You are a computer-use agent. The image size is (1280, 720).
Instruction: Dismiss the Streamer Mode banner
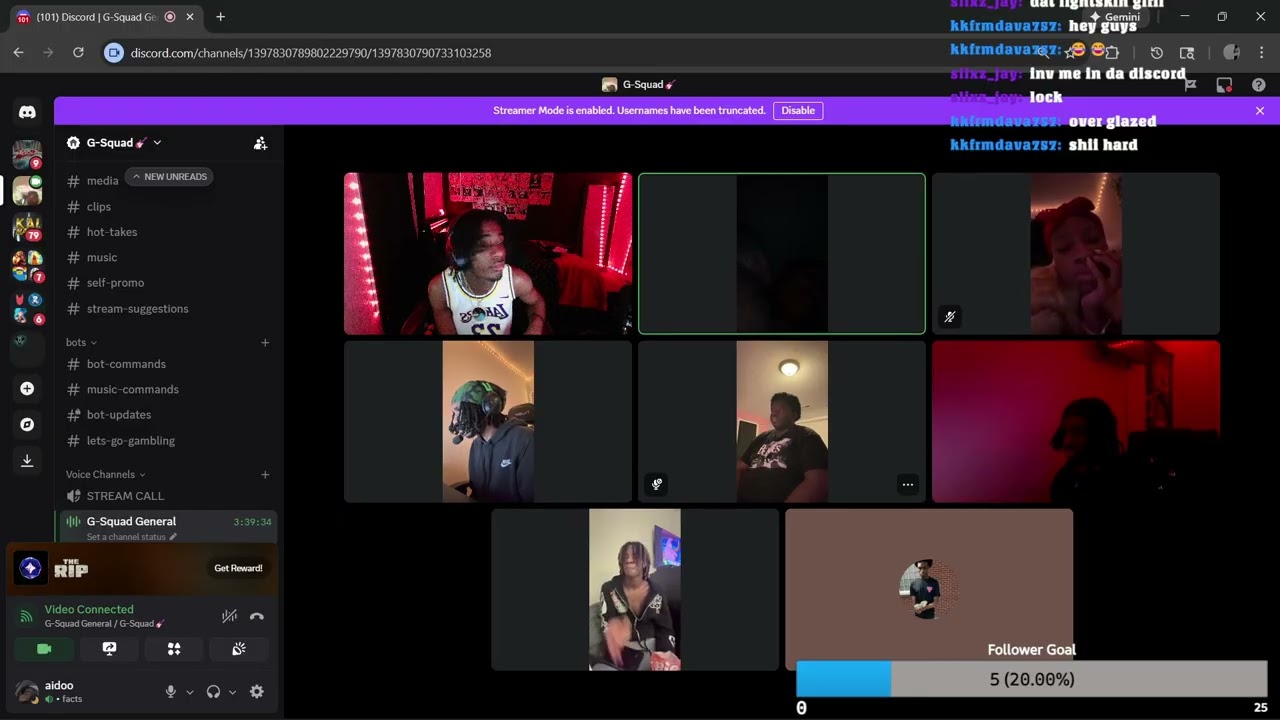(x=1260, y=110)
